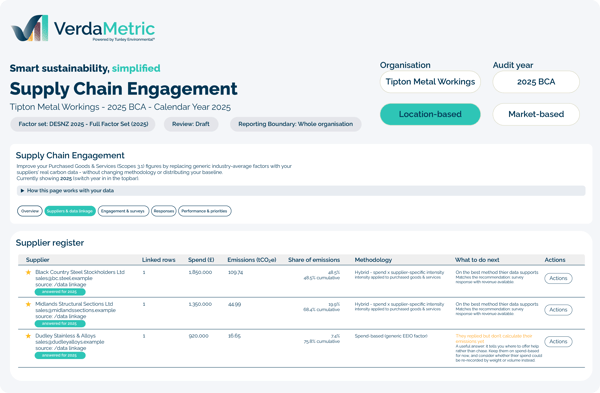Switch to Performance & priorities tab
Screen dimensions: 600x393
(x=205, y=211)
